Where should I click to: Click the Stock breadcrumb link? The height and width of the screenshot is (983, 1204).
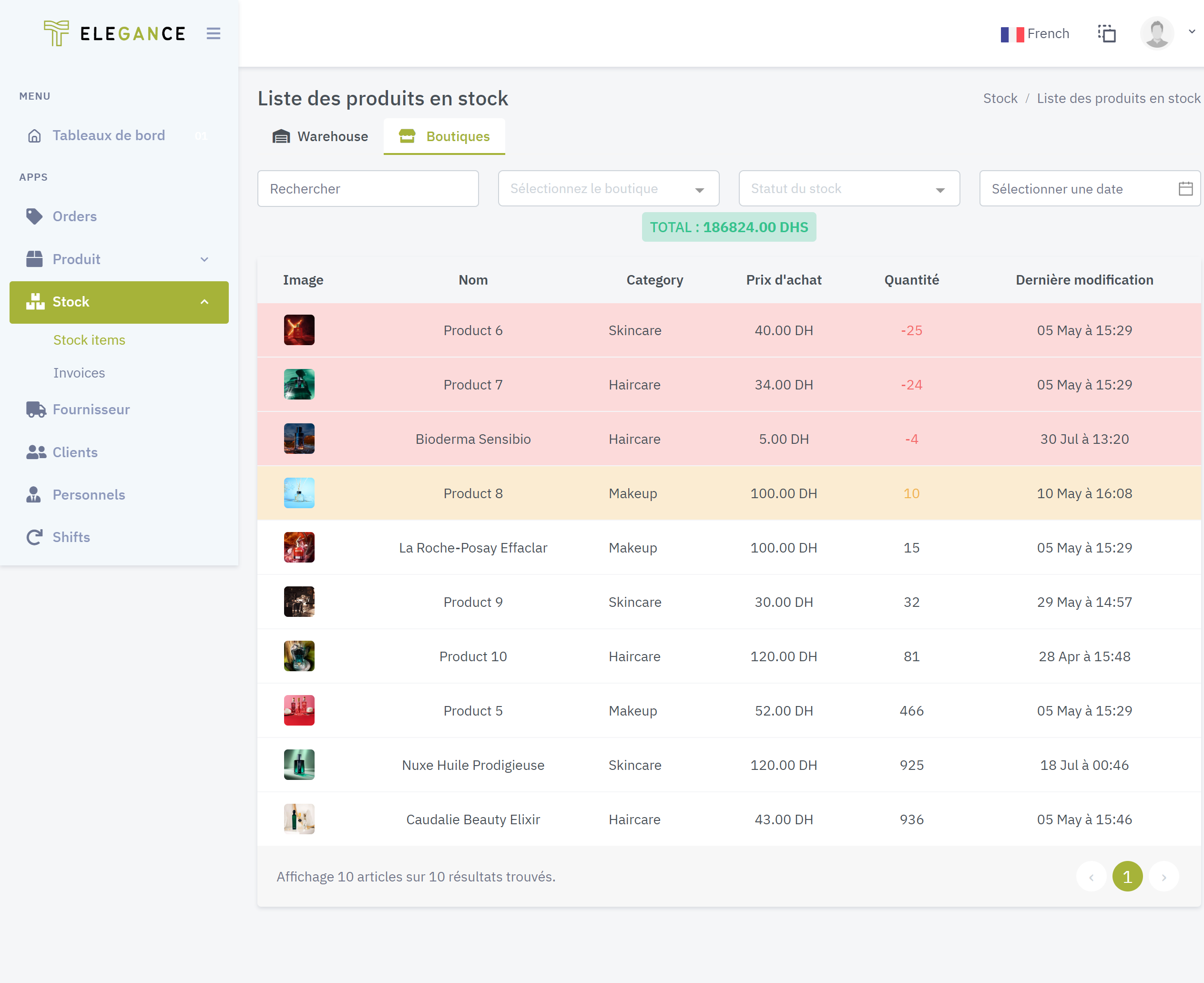point(1000,98)
